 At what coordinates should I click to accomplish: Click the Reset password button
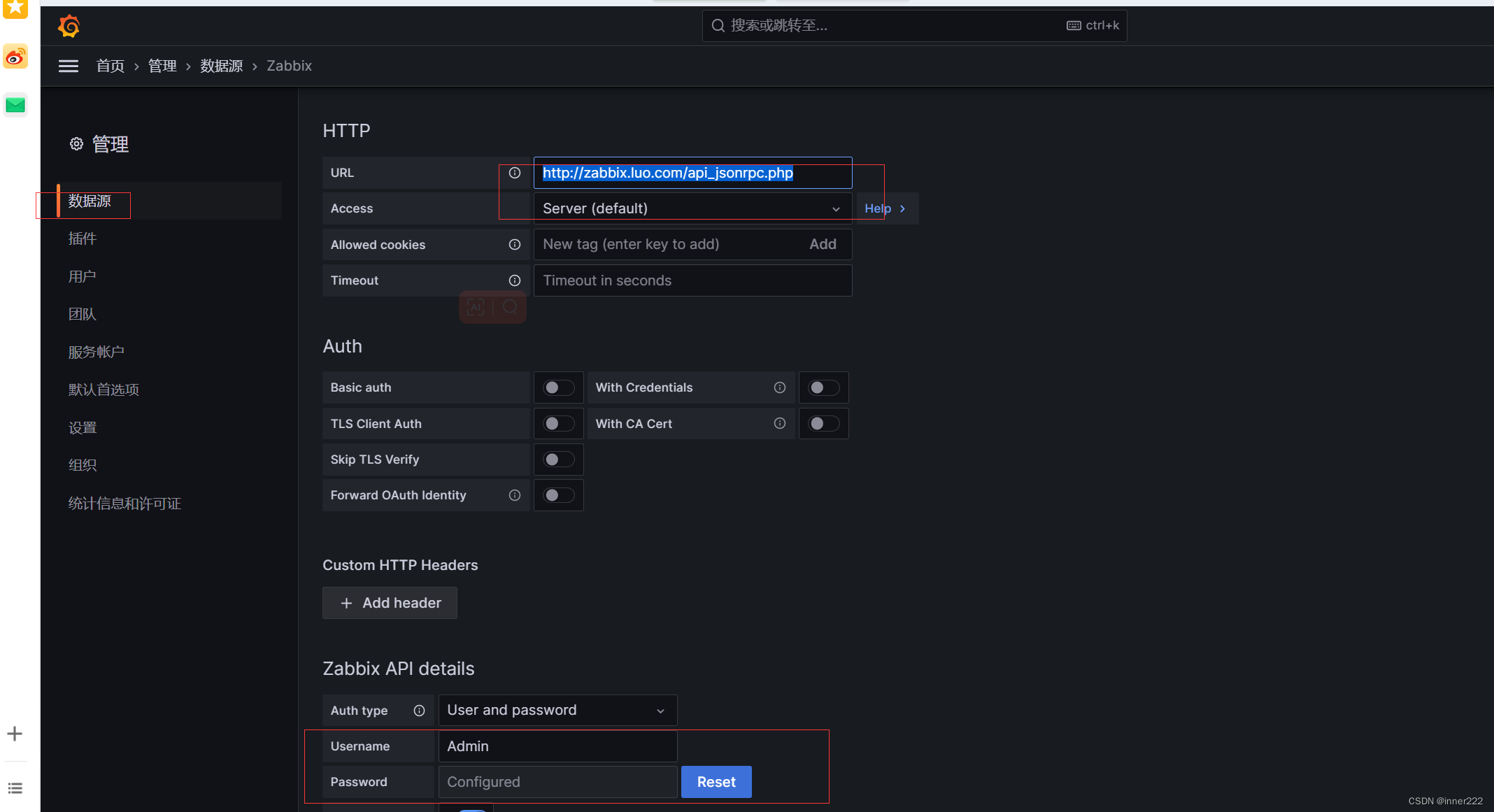point(716,782)
